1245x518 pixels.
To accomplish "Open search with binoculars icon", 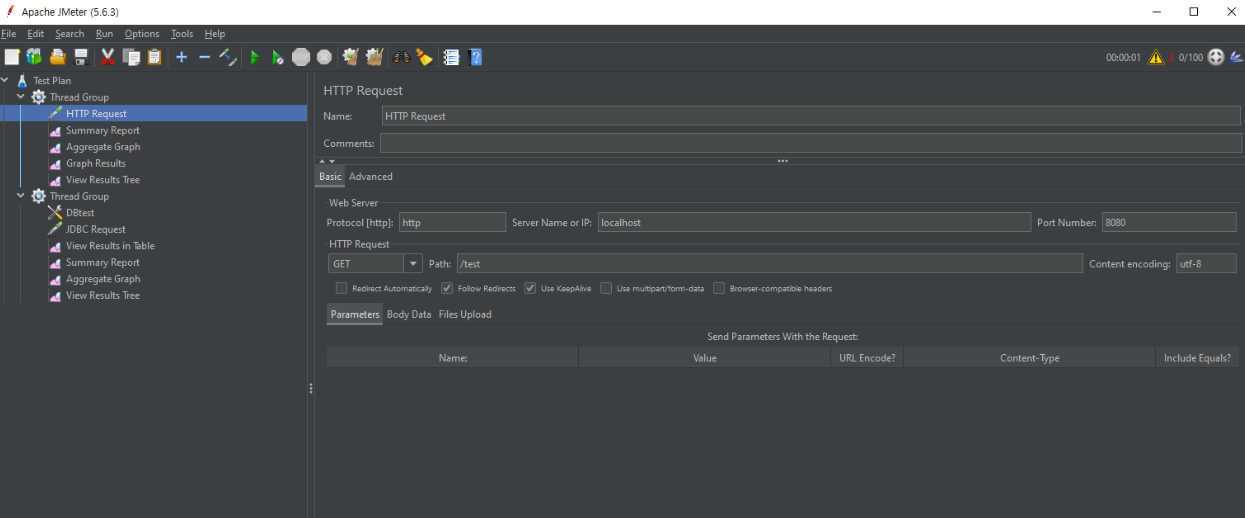I will tap(401, 57).
